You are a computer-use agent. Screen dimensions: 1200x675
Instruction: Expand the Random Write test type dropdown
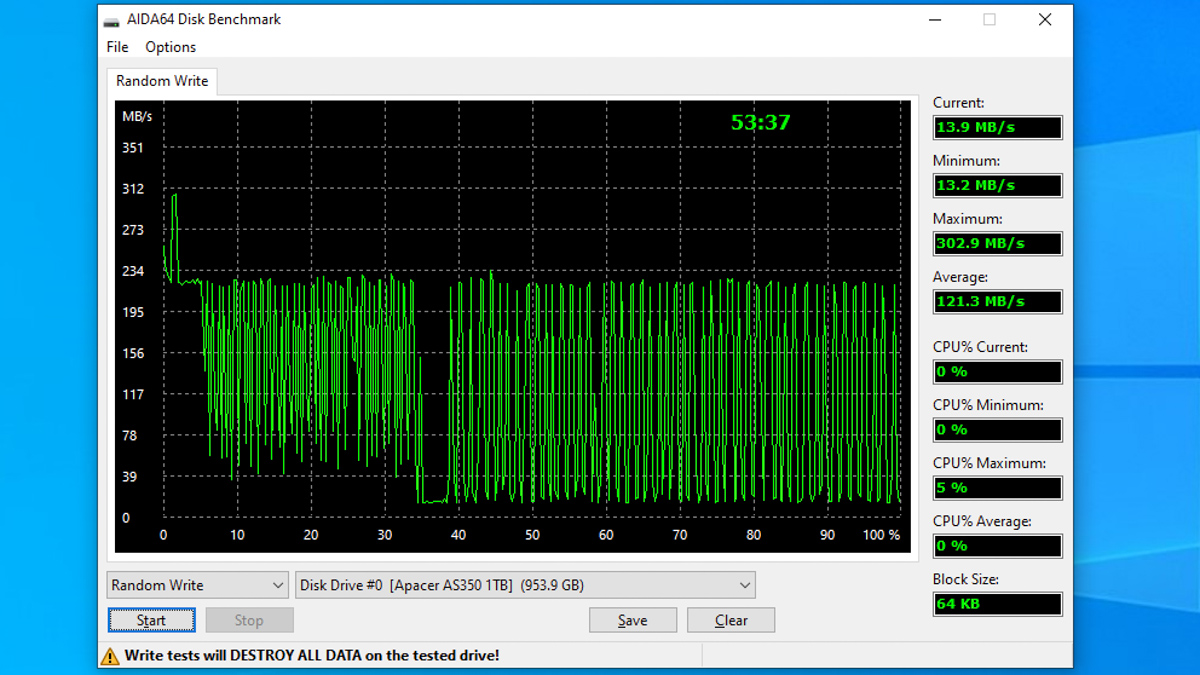tap(197, 585)
